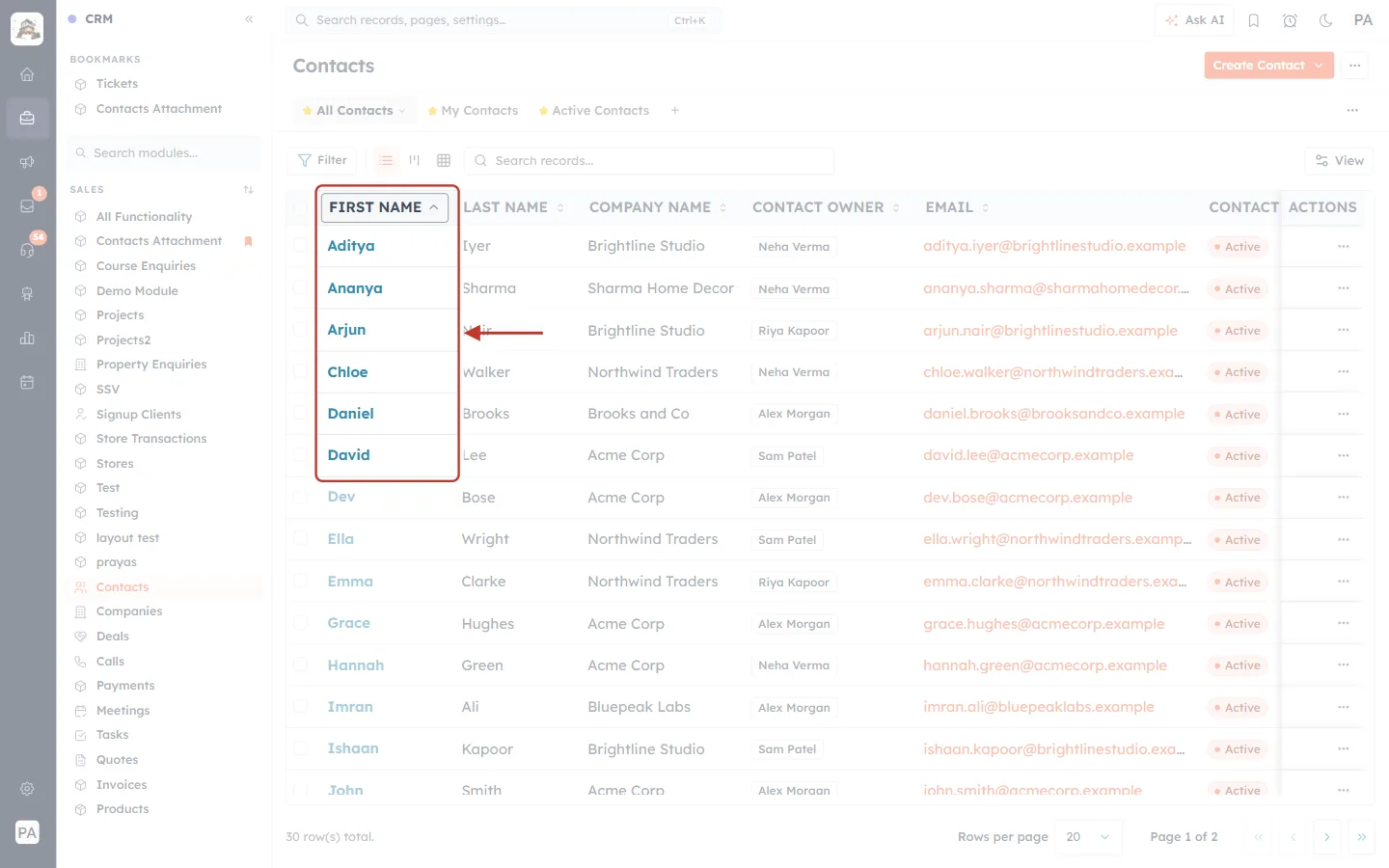Image resolution: width=1389 pixels, height=868 pixels.
Task: Open Company Name column sort control
Action: tap(723, 207)
